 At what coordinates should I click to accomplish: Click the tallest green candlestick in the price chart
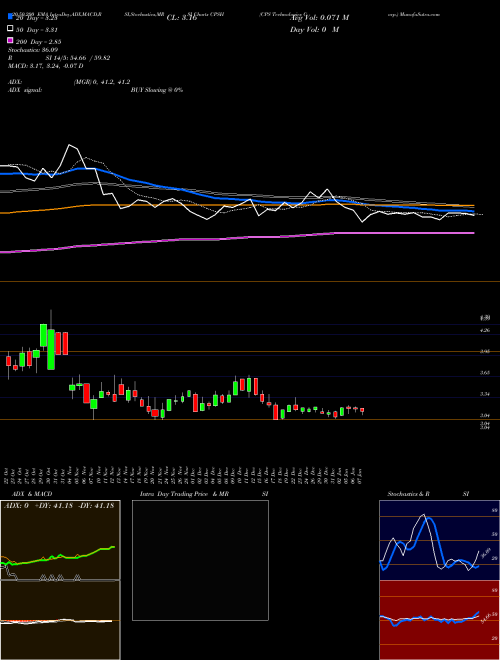51,349
